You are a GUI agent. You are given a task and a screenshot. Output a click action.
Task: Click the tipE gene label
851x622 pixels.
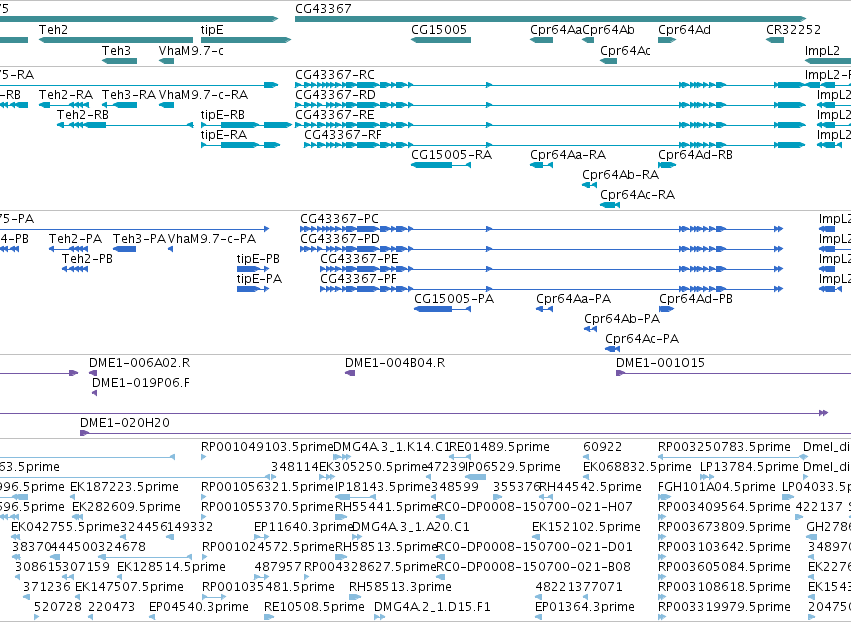(212, 29)
